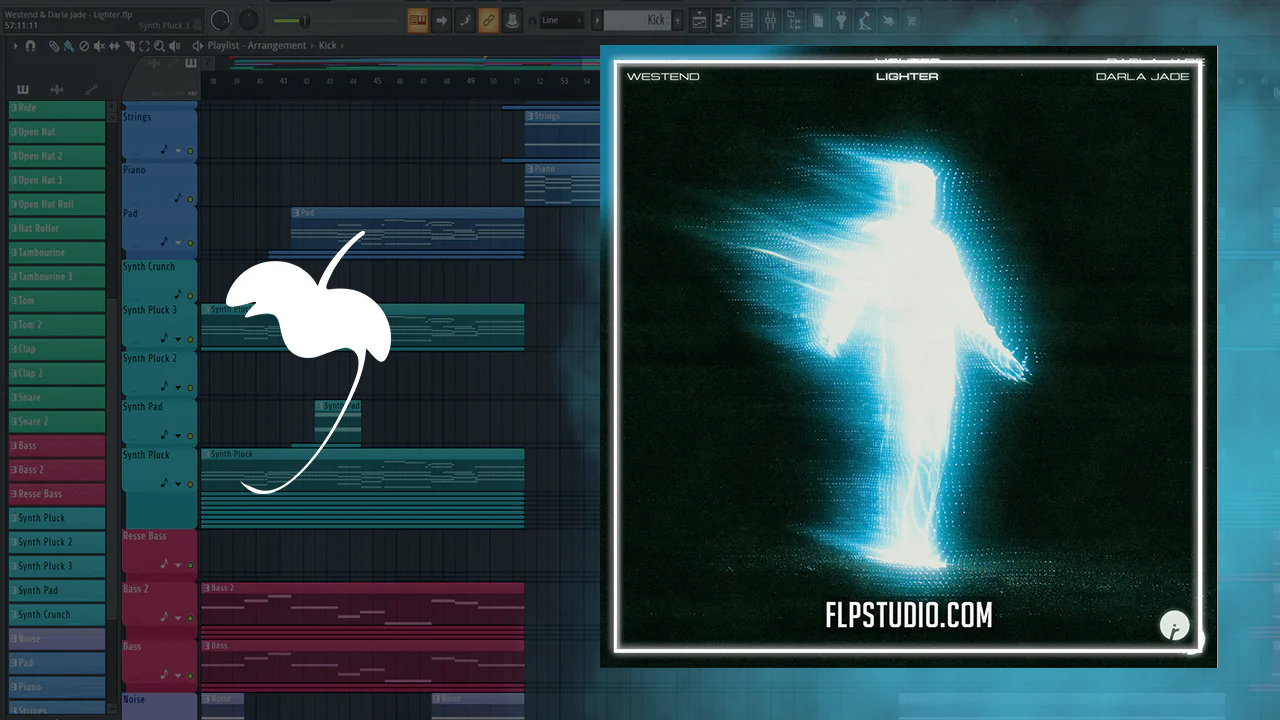The height and width of the screenshot is (720, 1280).
Task: Select the Synth Crunch pattern
Action: click(57, 614)
